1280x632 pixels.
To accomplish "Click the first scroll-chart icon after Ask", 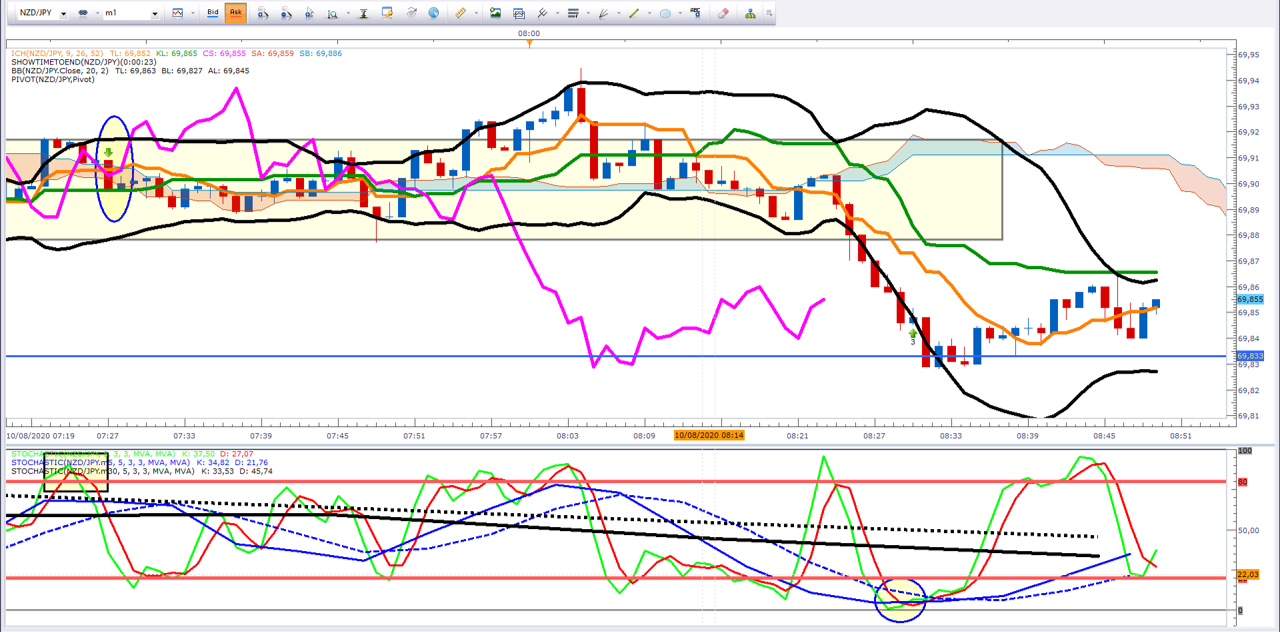I will pos(262,13).
